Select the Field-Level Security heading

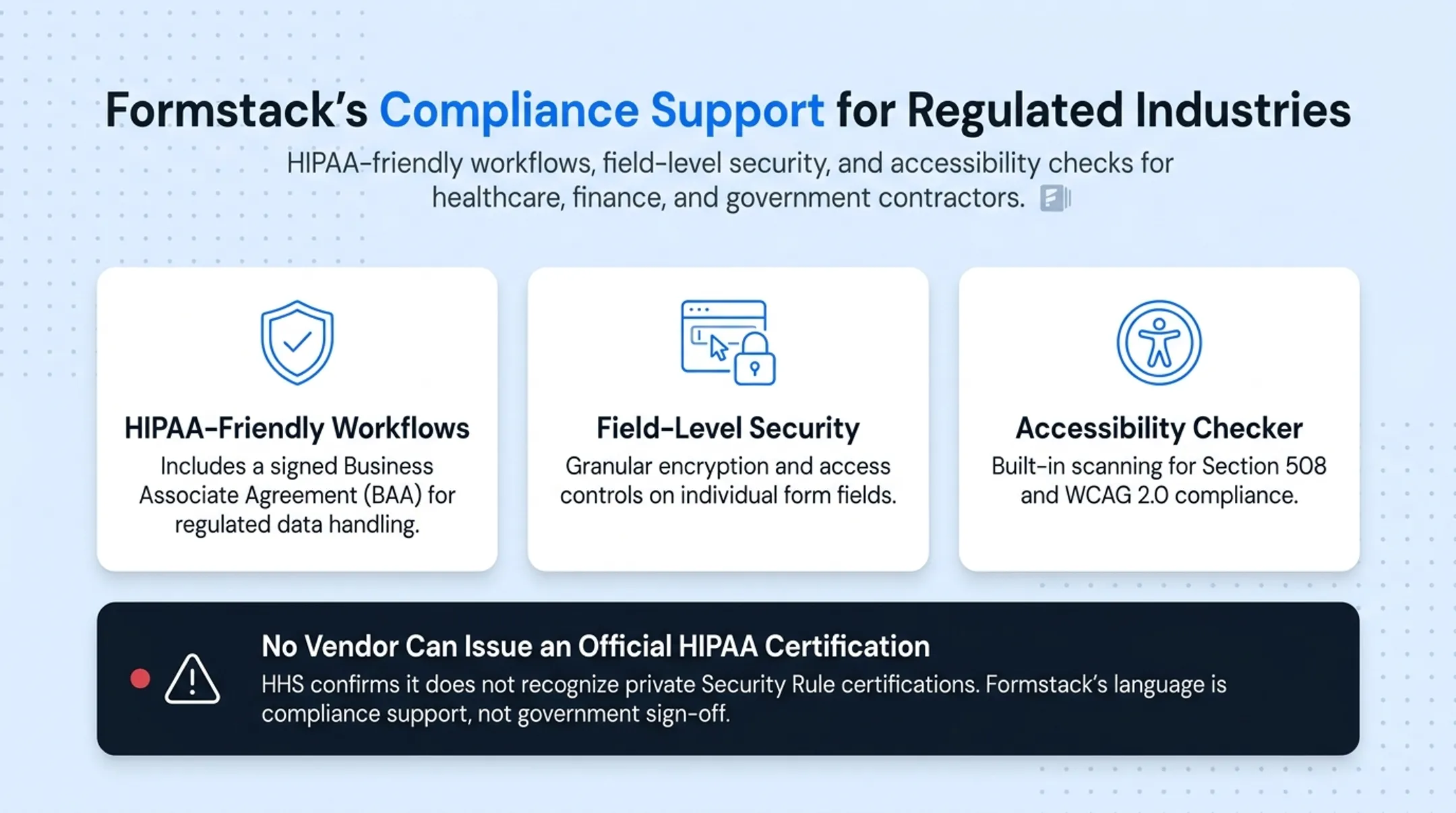coord(728,428)
